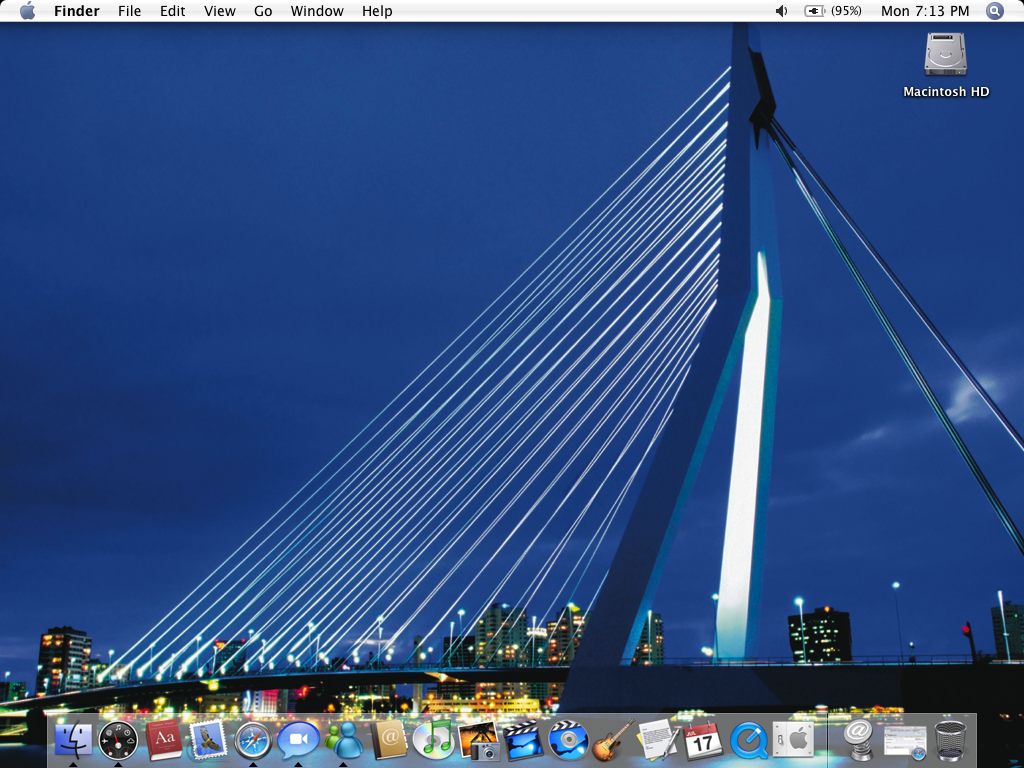Open iChat from the dock
The image size is (1024, 768).
(x=298, y=741)
